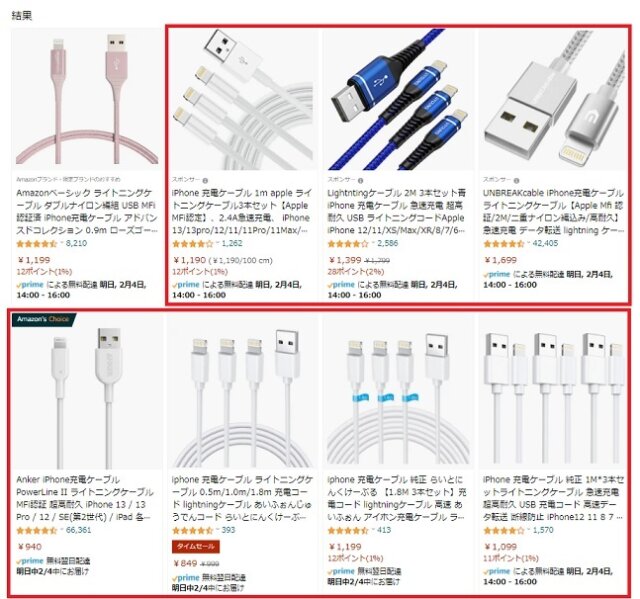The height and width of the screenshot is (599, 640).
Task: Open the pink Amazon Basics cable thumbnail
Action: pyautogui.click(x=87, y=99)
